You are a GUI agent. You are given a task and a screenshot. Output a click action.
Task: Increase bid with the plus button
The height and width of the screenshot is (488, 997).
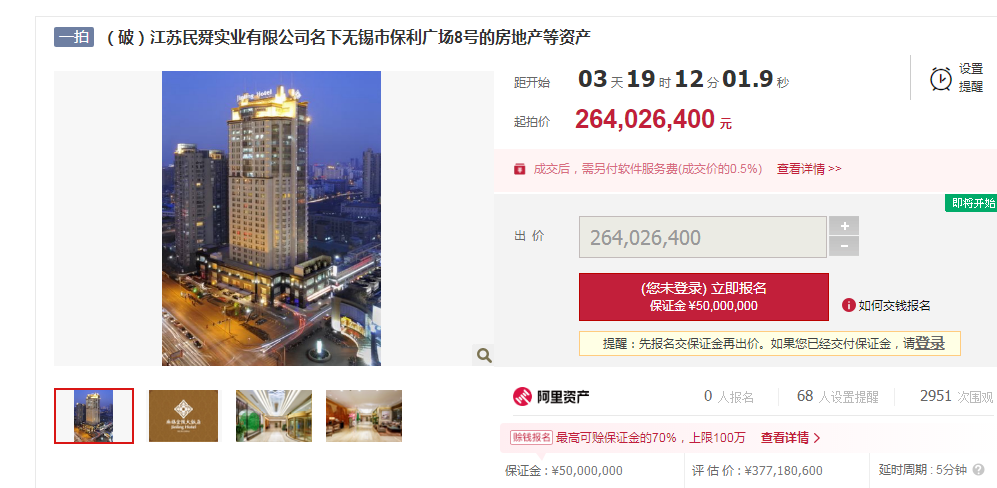pyautogui.click(x=844, y=226)
